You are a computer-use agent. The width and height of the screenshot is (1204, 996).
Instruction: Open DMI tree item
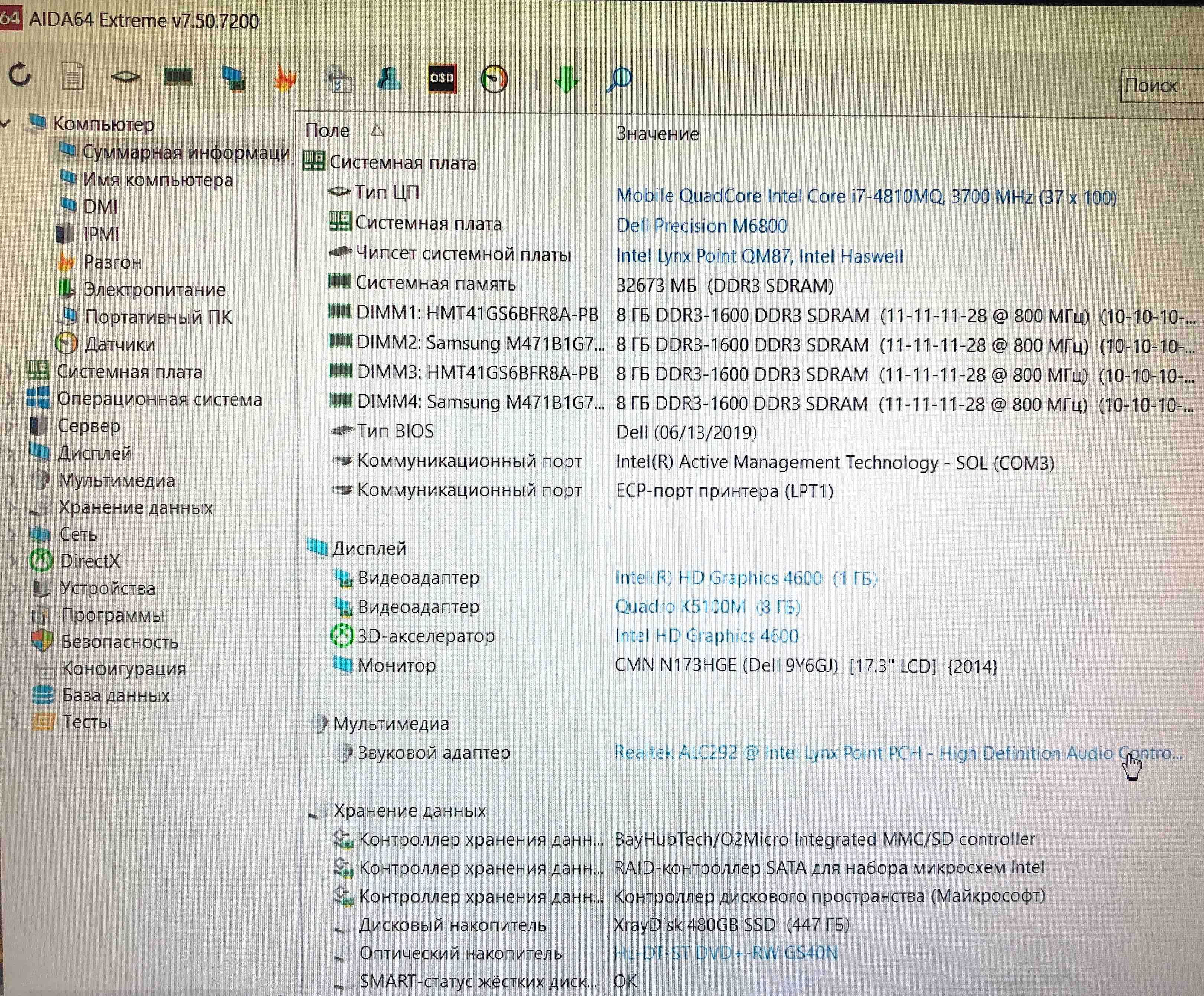coord(100,207)
